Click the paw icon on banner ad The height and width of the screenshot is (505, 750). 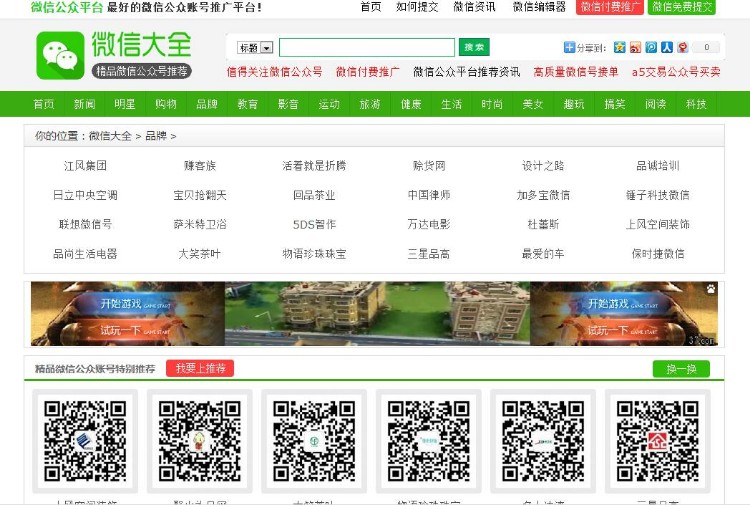[x=711, y=288]
